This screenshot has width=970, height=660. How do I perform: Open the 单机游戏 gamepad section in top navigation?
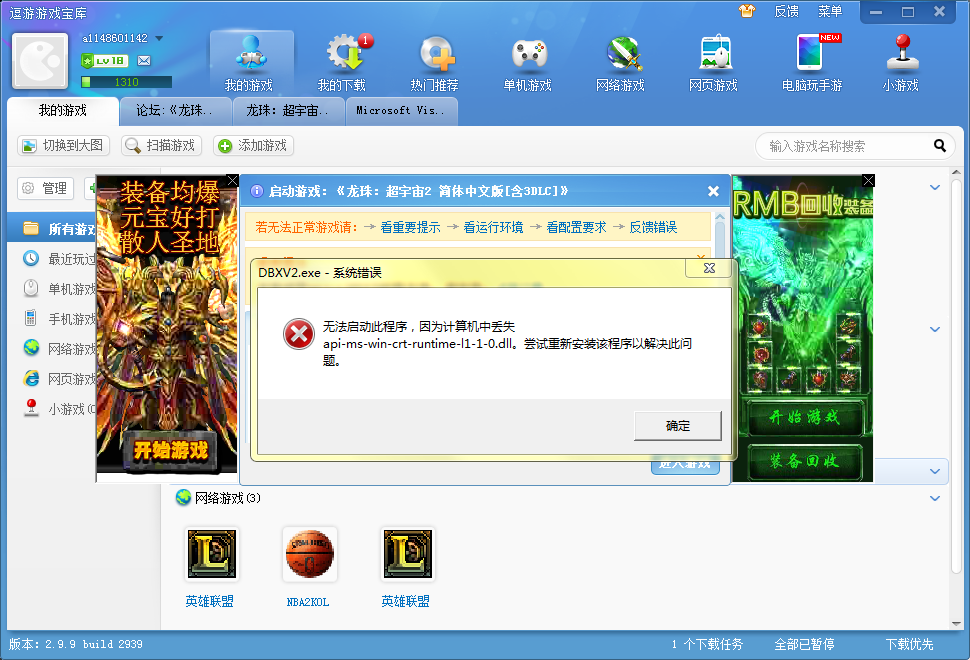528,63
